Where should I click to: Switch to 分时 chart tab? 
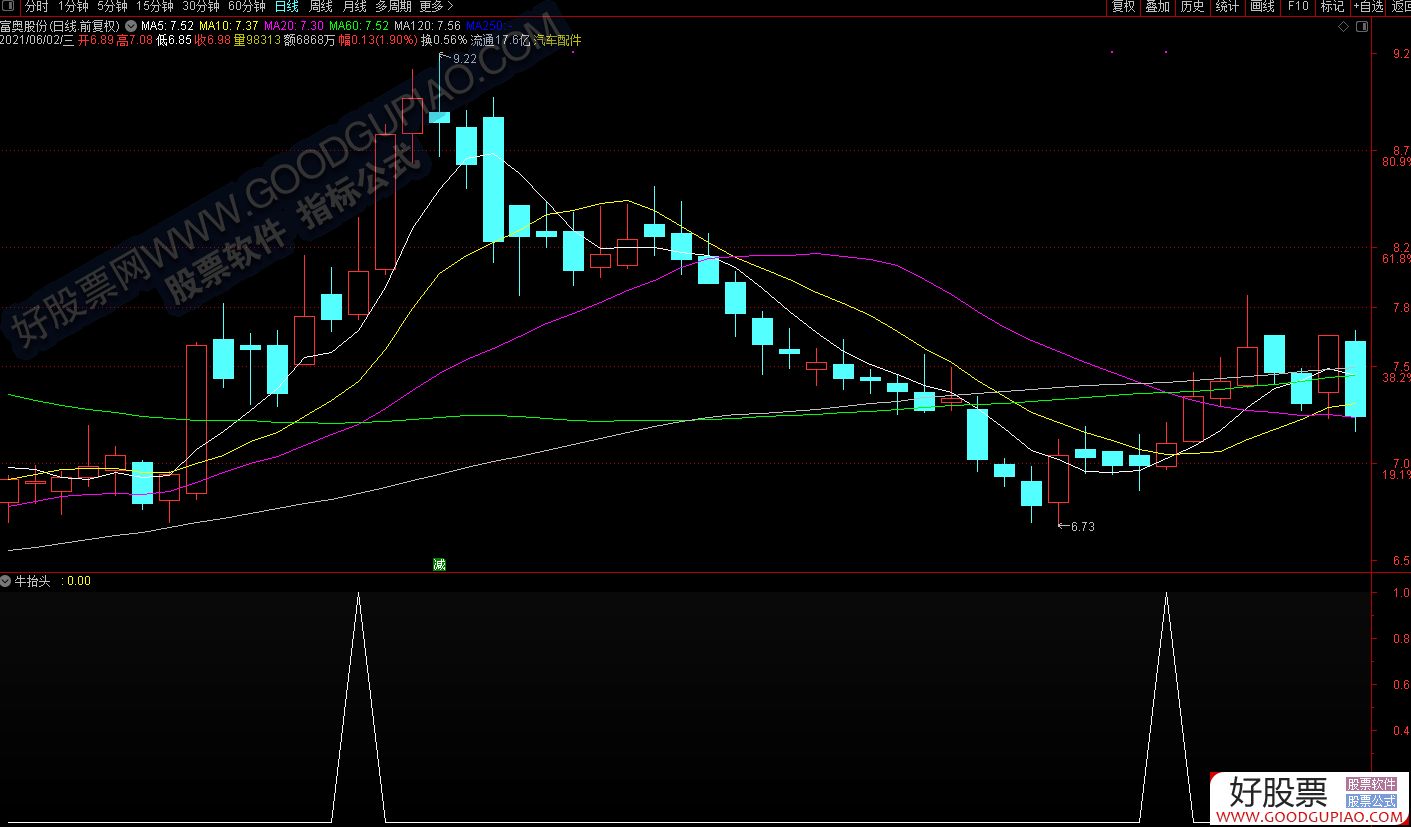(36, 6)
